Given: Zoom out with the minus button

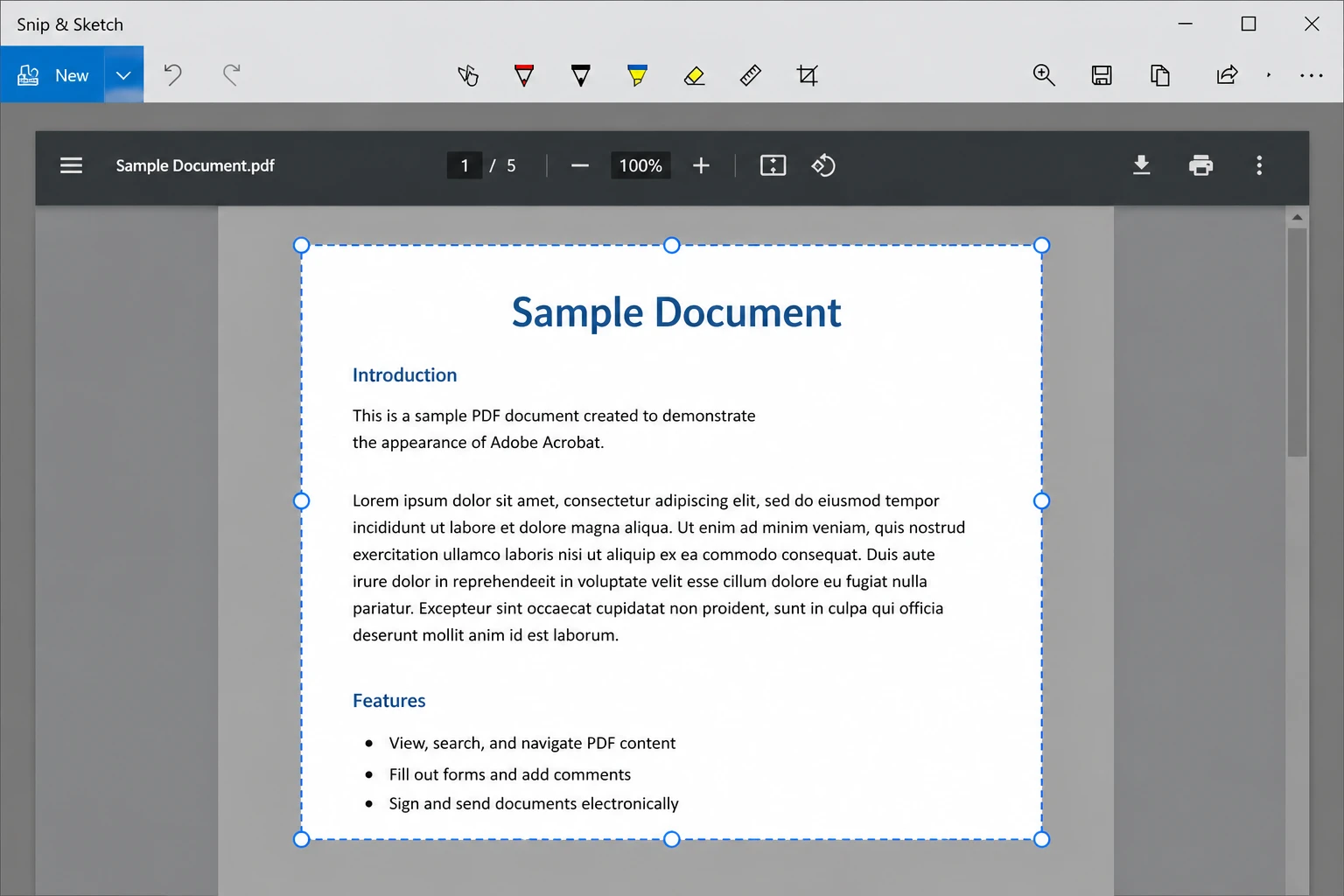Looking at the screenshot, I should point(579,165).
